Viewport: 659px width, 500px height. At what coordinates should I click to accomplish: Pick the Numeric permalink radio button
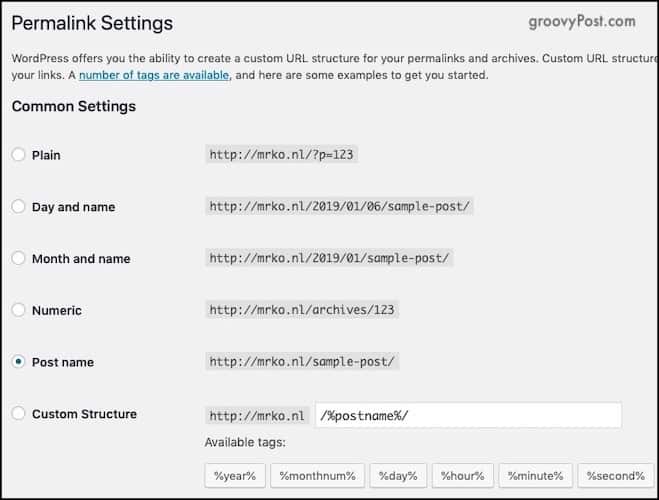pos(18,310)
